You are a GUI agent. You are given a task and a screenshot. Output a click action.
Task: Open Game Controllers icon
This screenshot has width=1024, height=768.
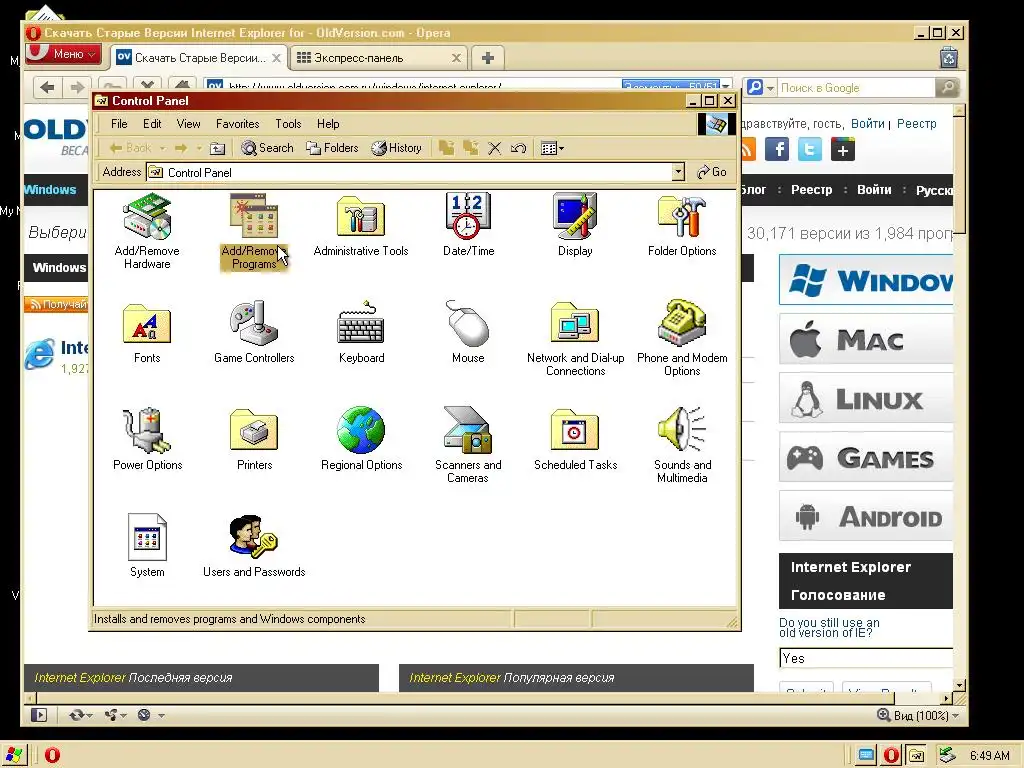(254, 332)
